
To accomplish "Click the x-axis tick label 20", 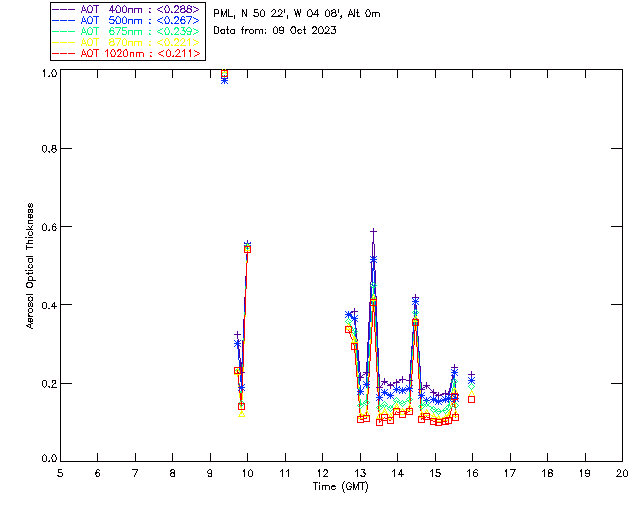I will [x=622, y=473].
